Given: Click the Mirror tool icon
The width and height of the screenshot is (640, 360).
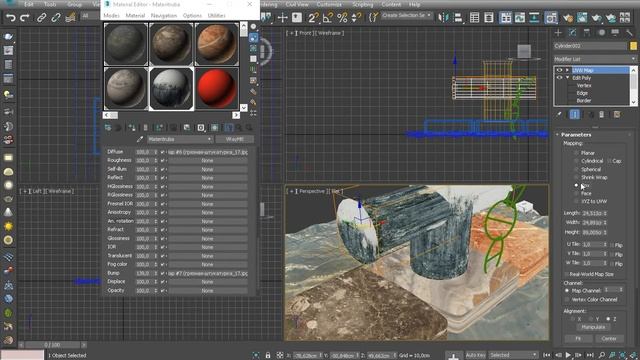Looking at the screenshot, I should (443, 18).
